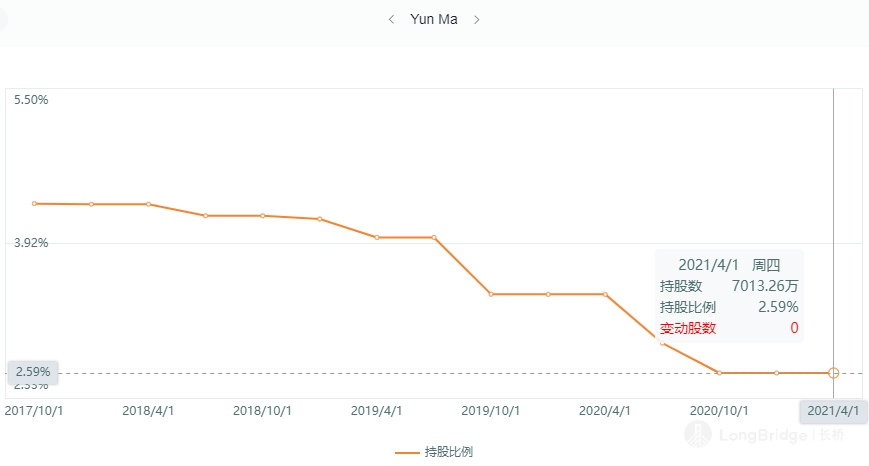
Task: Click the data point above 2019/4/1
Action: (x=377, y=237)
